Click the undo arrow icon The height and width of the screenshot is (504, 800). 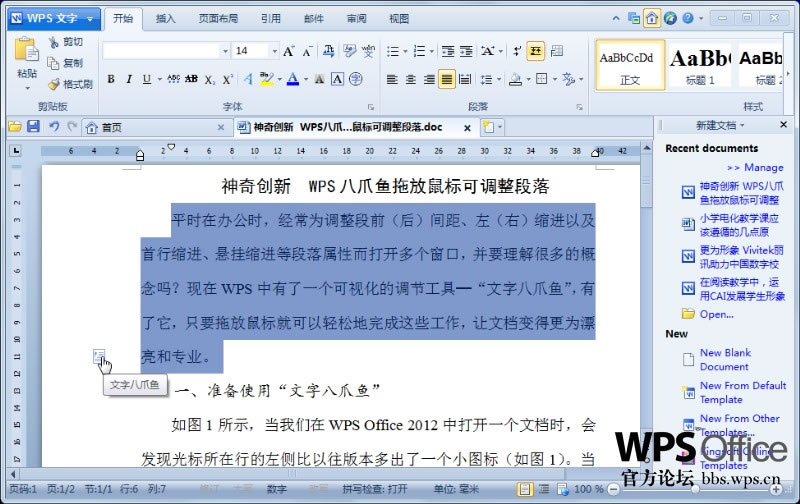[54, 127]
